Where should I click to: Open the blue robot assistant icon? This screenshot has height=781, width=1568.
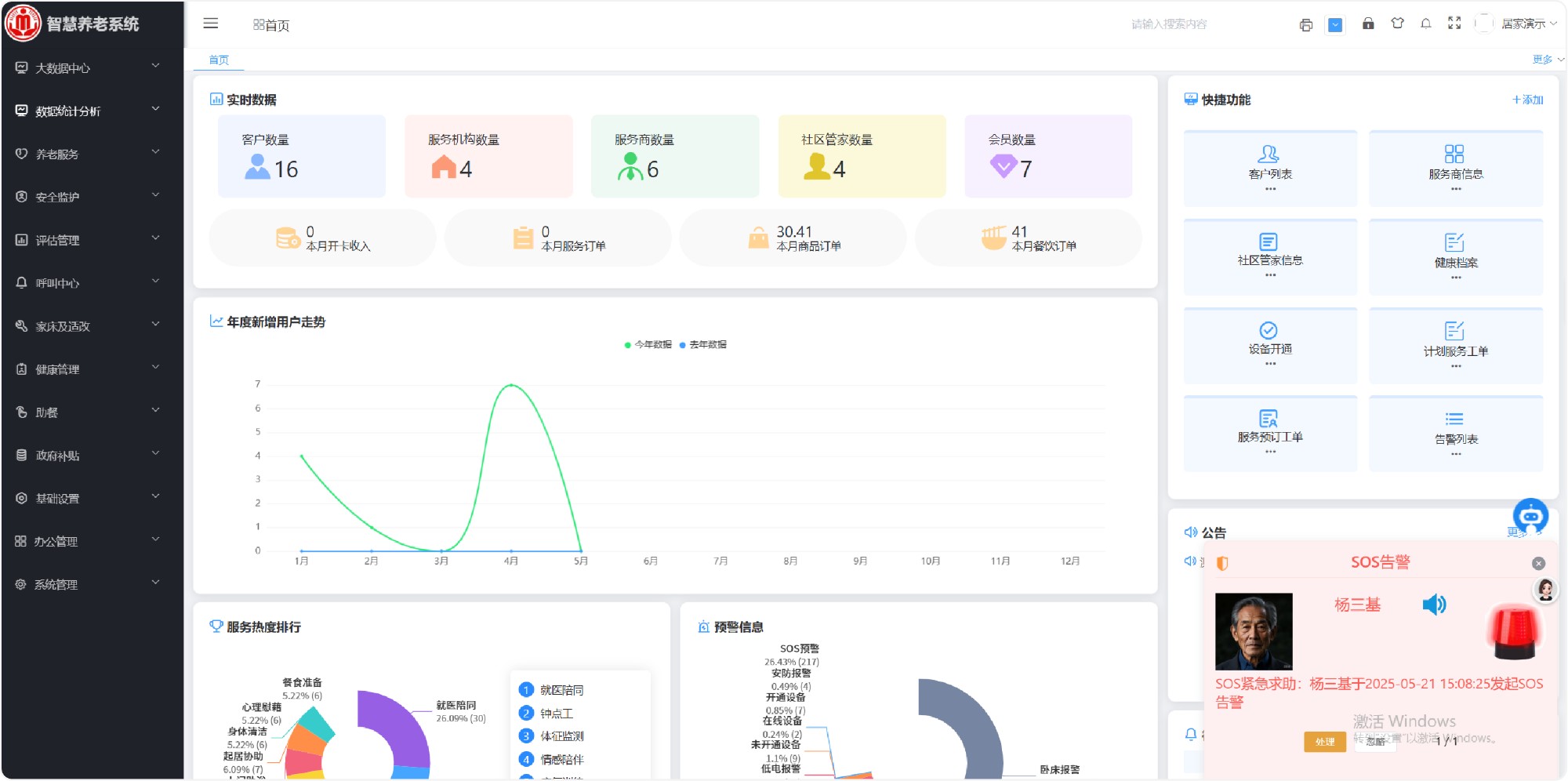point(1530,516)
